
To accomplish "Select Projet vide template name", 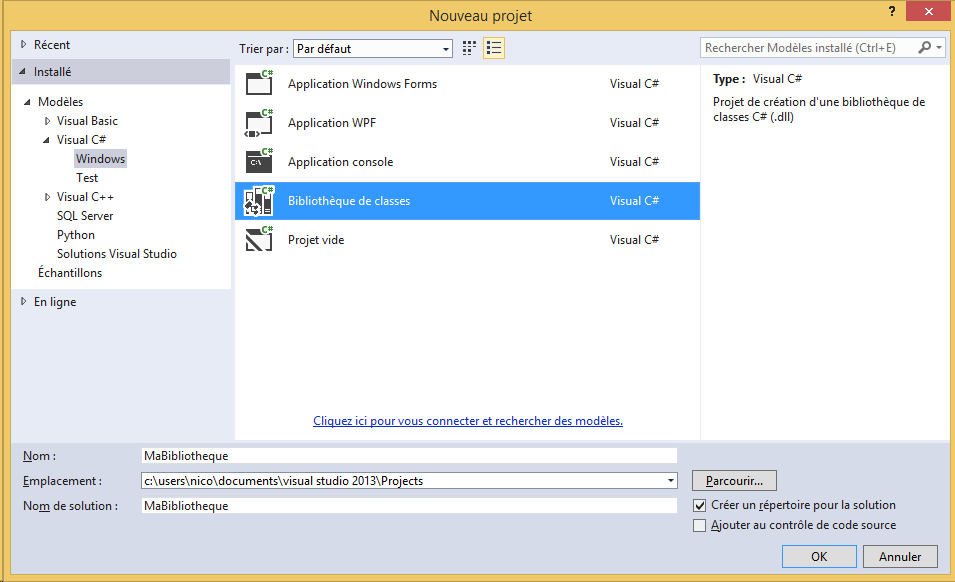I will coord(316,240).
